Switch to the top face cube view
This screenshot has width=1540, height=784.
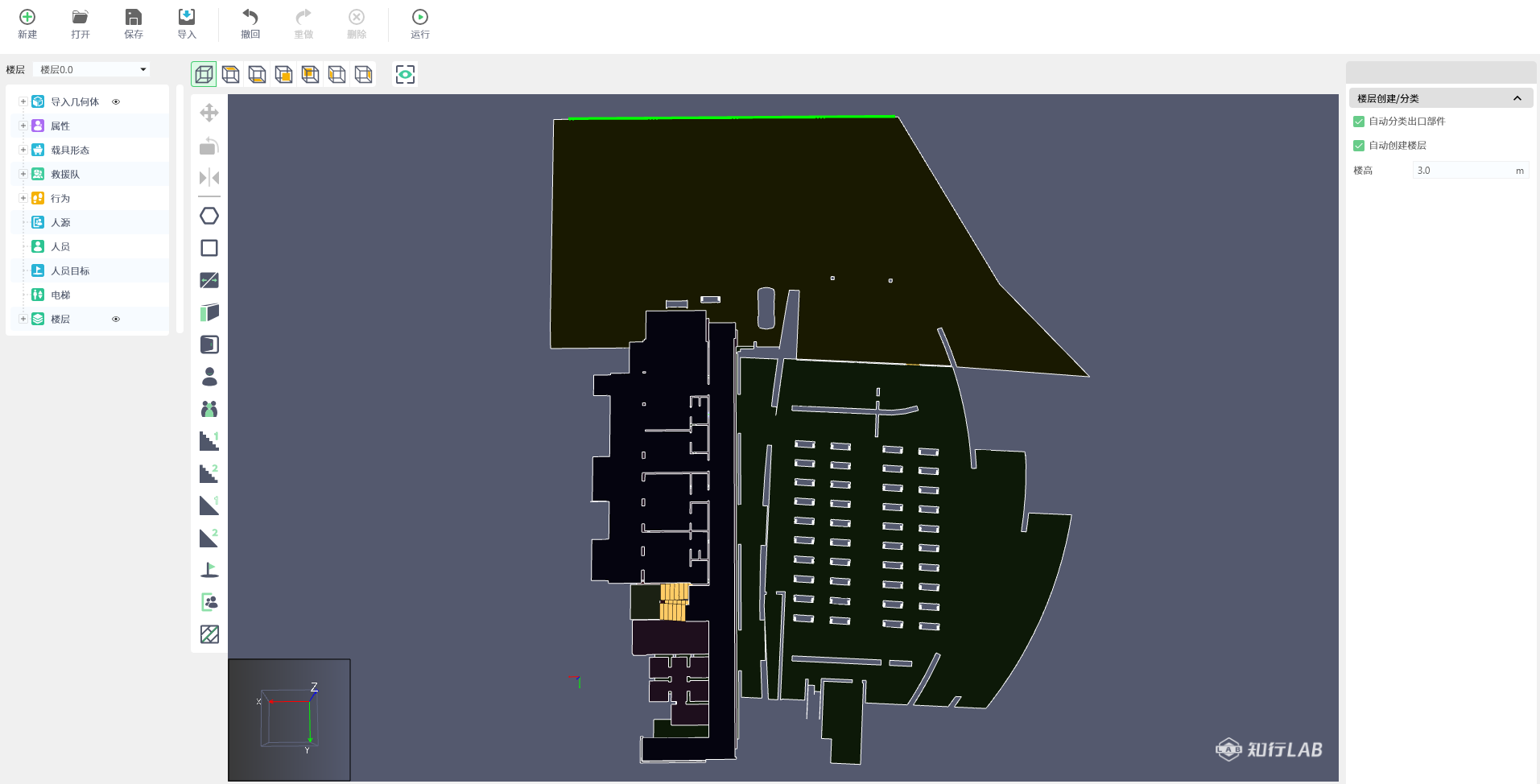[230, 74]
